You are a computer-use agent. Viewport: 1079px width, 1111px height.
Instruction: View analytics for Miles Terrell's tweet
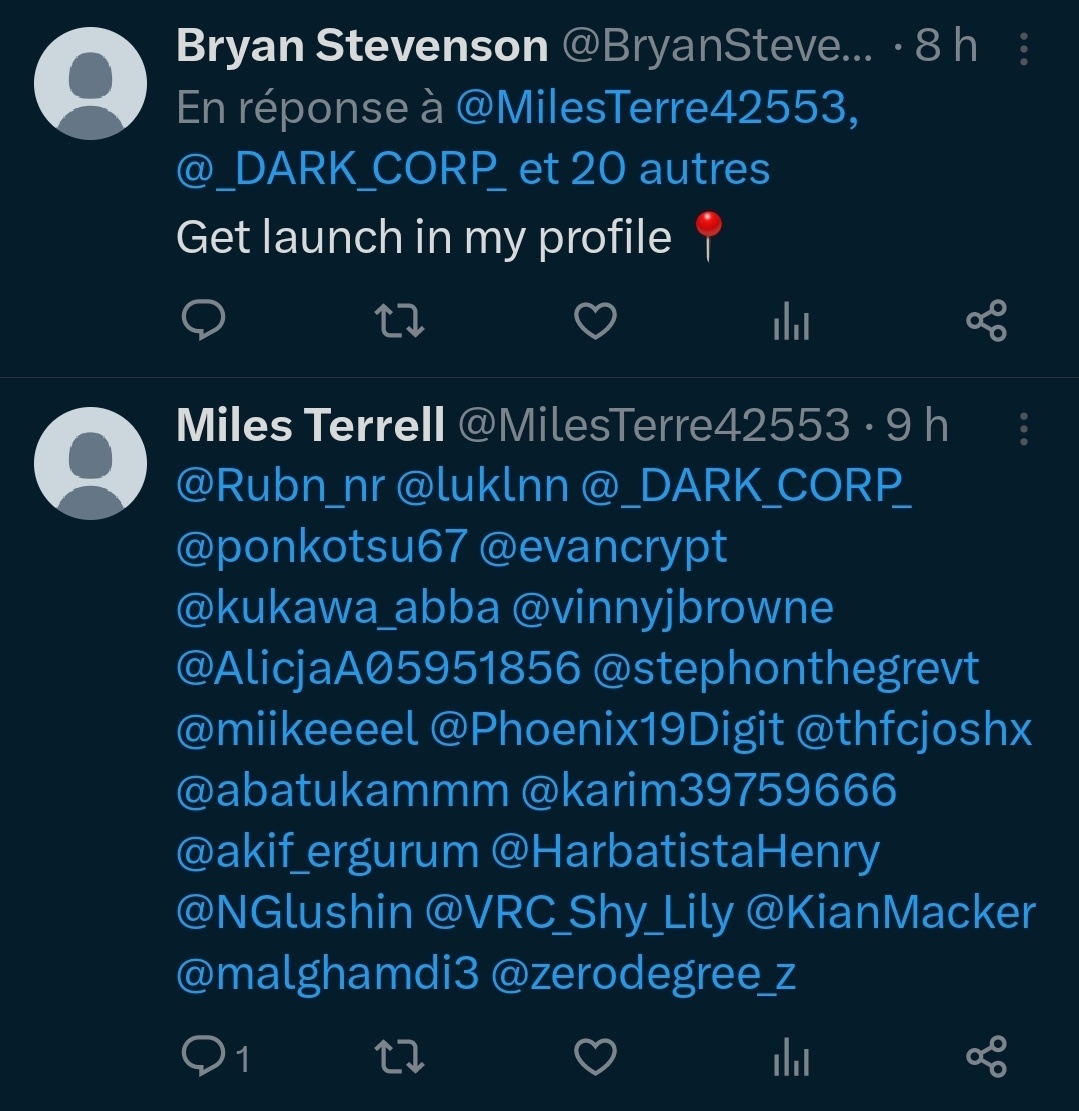pos(791,1058)
